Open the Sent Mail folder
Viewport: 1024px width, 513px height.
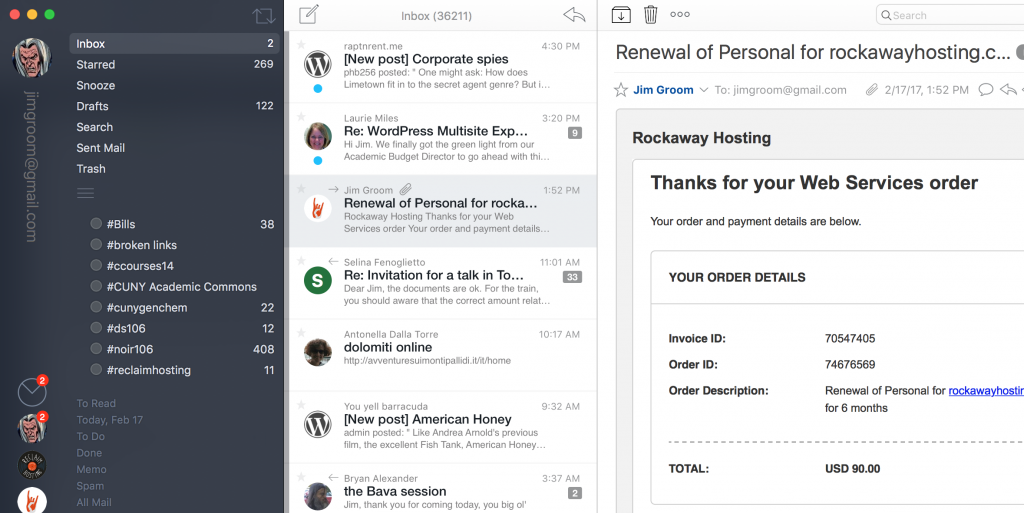(174, 148)
